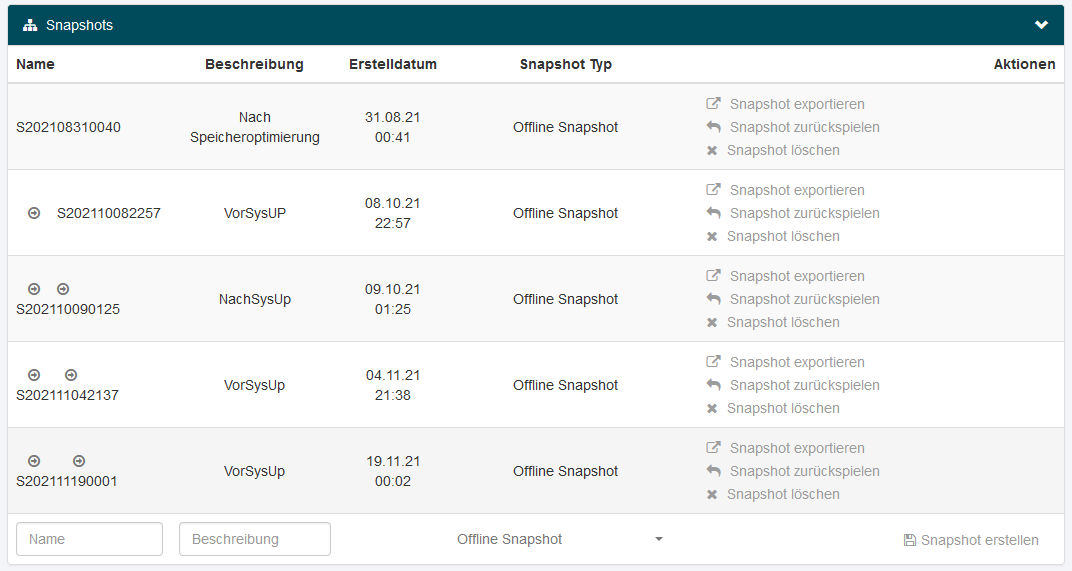
Task: Click the Erstelldatum column header
Action: (393, 64)
